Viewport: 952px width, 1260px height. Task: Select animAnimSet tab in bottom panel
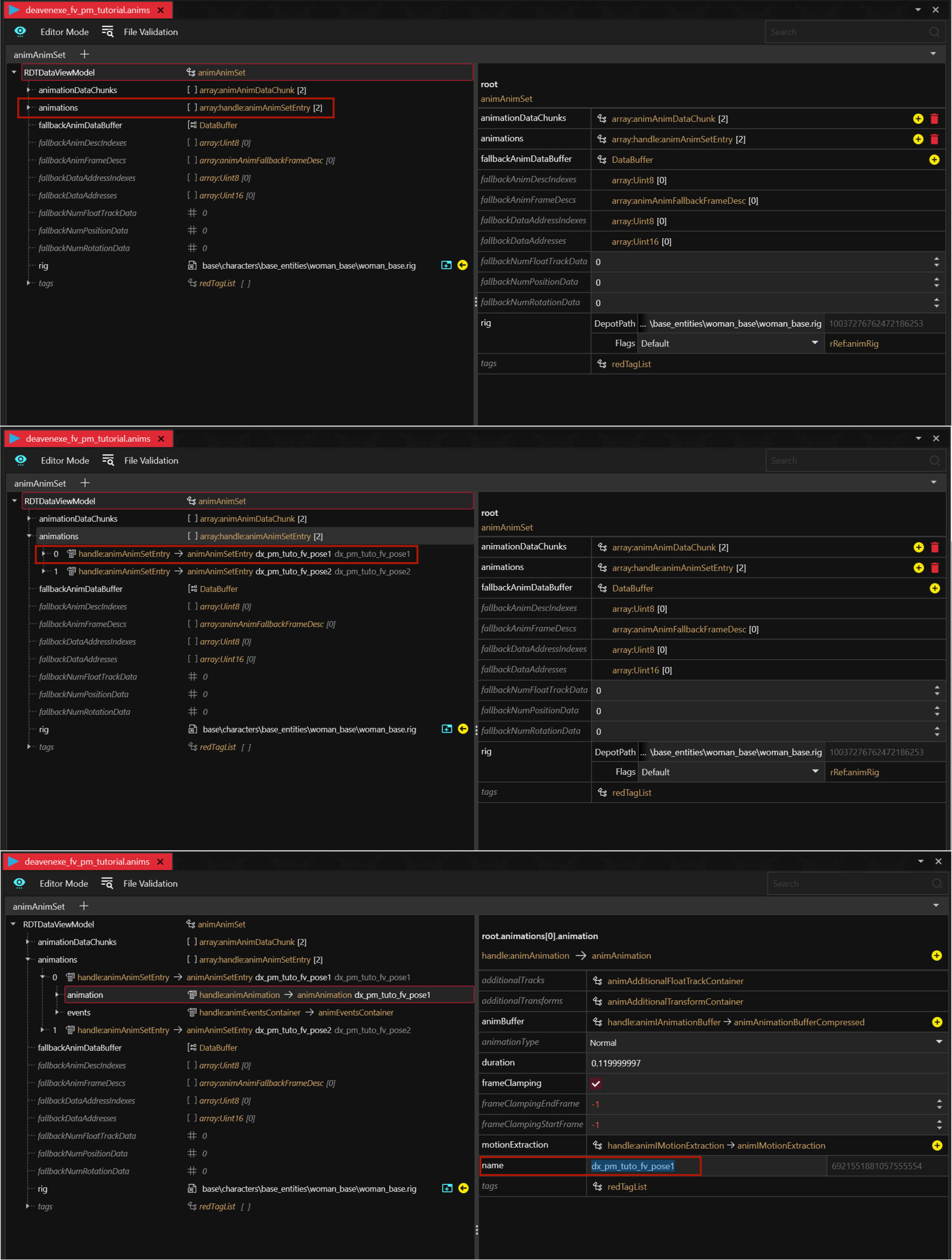[39, 906]
